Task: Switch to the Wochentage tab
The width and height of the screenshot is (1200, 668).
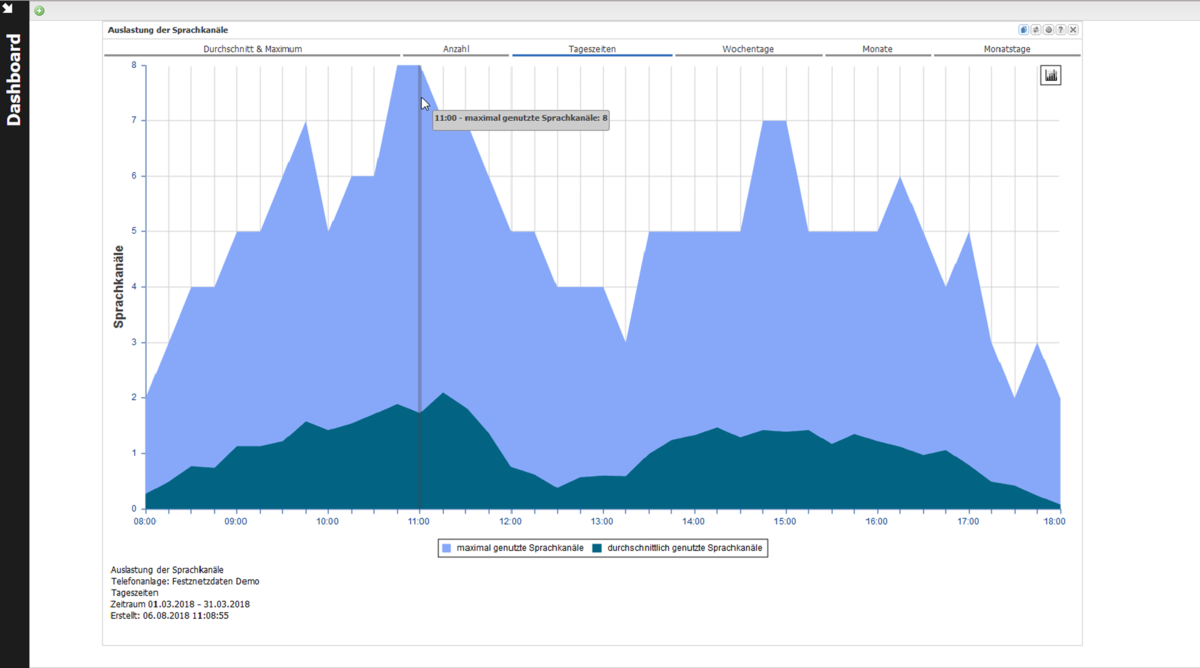Action: (x=748, y=48)
